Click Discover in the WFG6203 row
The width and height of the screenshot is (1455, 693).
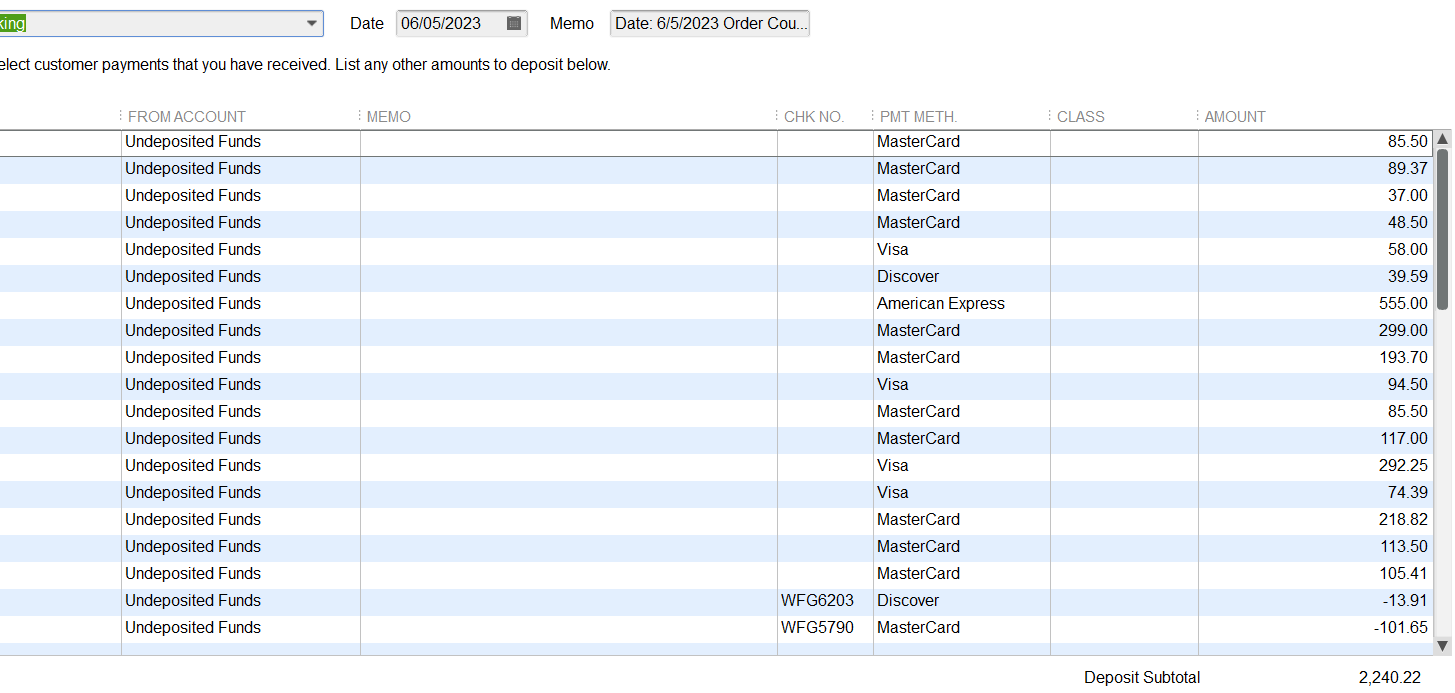(x=908, y=601)
